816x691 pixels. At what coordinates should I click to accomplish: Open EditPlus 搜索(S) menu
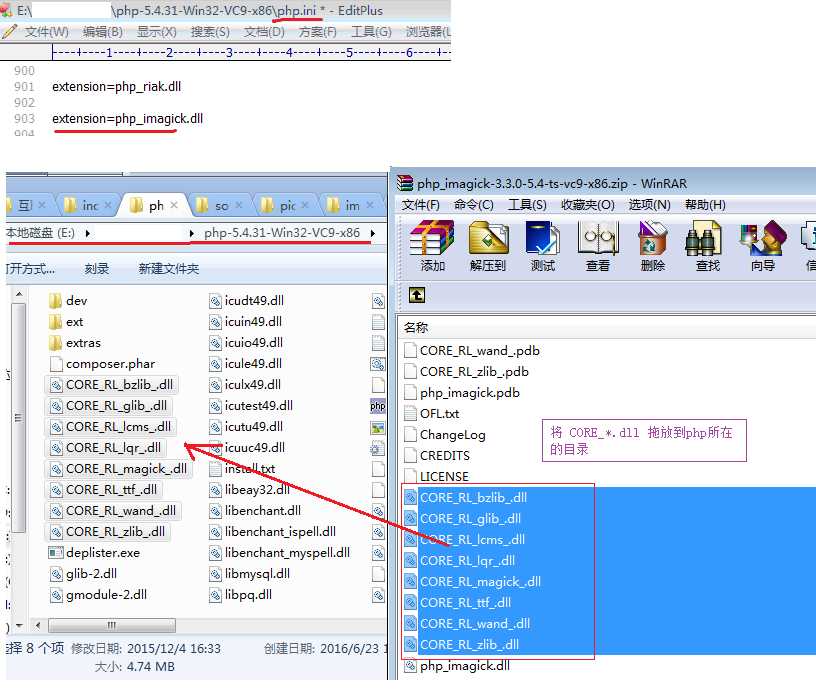[x=210, y=32]
